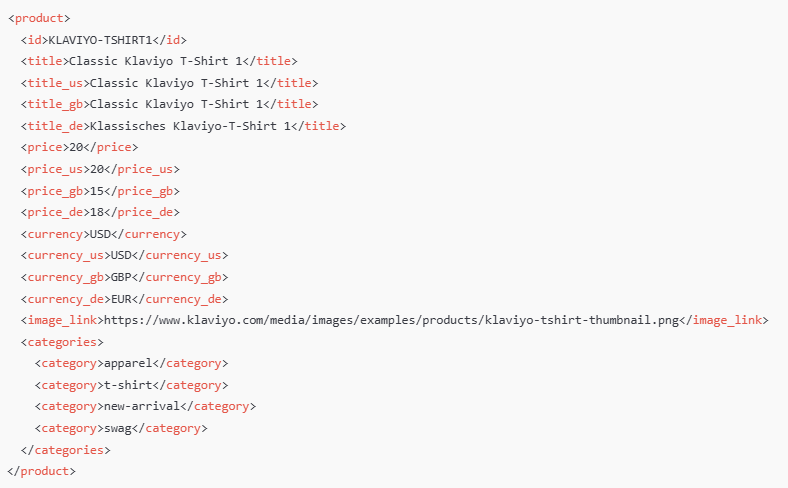
Task: Click the GBP currency value
Action: (121, 277)
